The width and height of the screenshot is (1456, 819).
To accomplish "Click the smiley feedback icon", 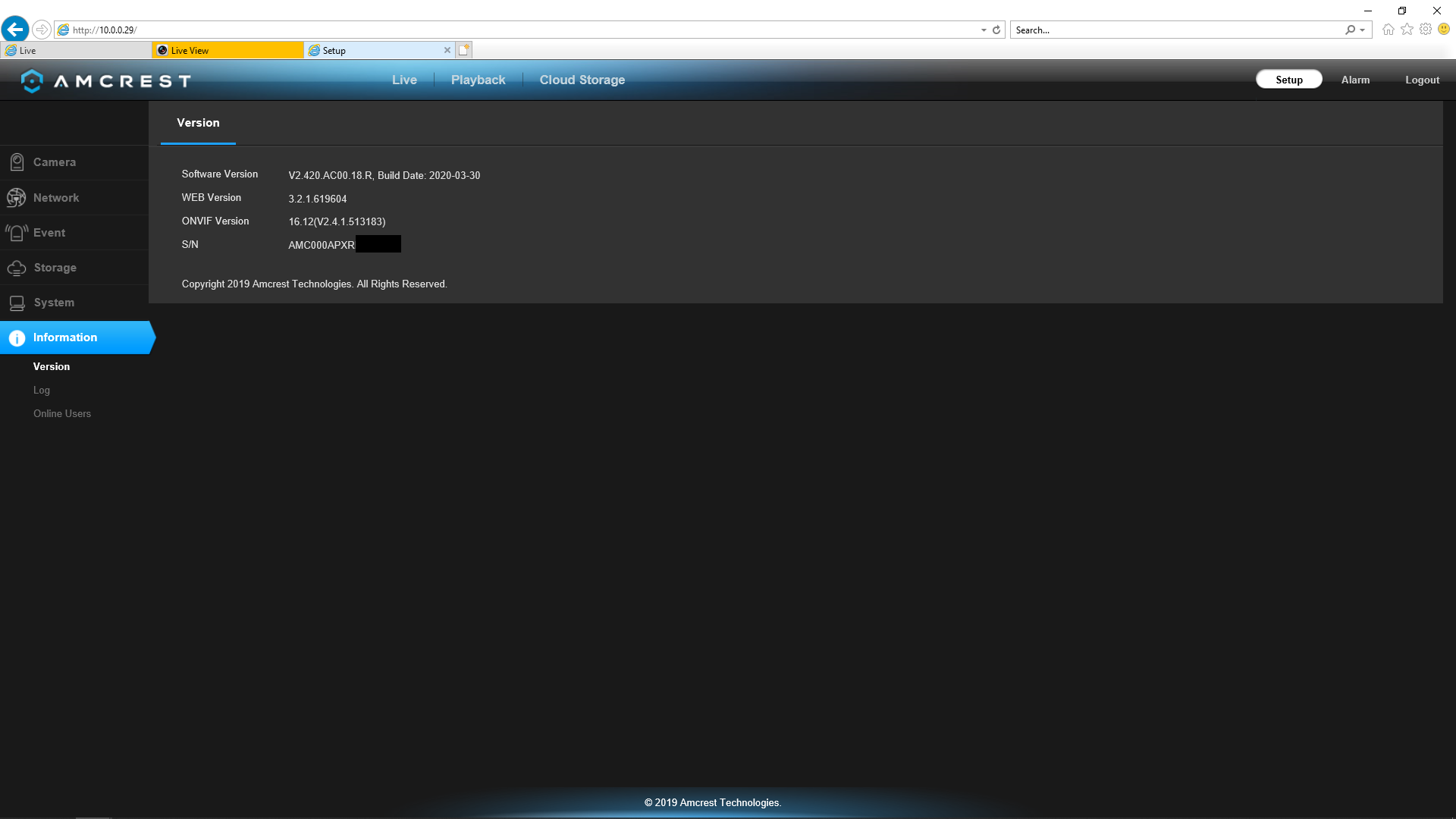I will click(1444, 30).
